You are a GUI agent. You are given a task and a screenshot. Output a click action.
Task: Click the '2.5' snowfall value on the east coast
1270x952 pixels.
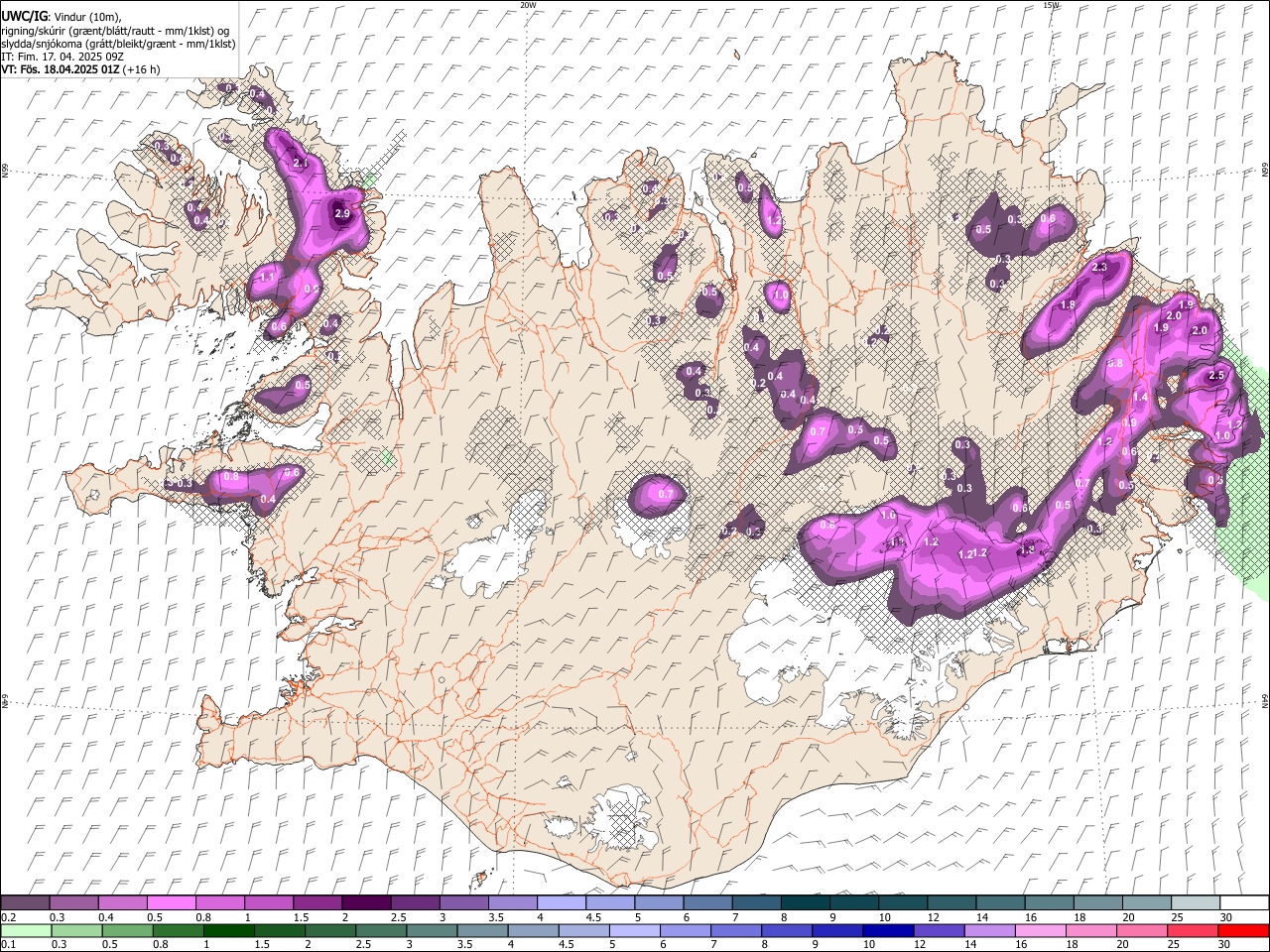(1216, 376)
